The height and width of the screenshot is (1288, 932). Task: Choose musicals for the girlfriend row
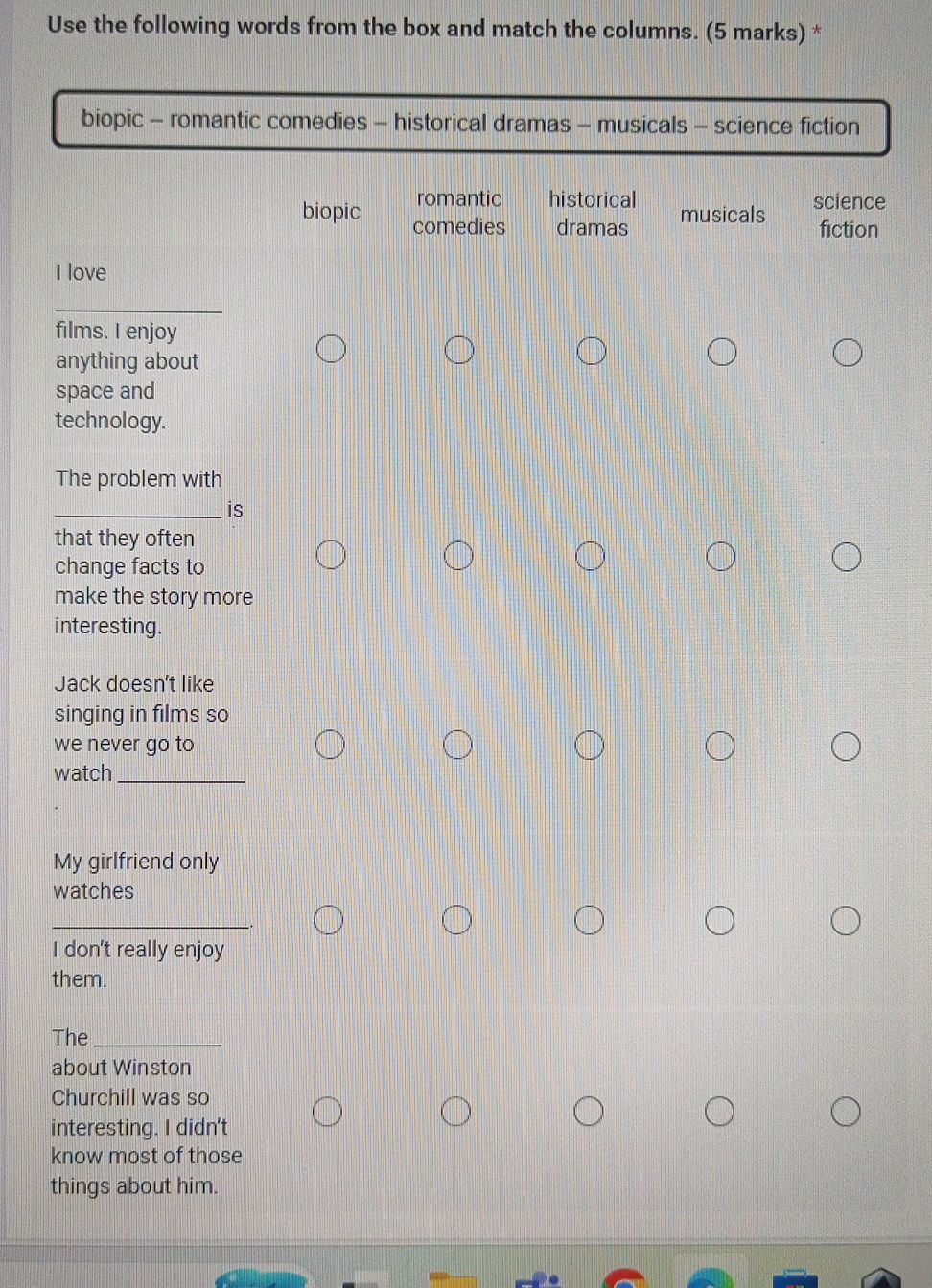[720, 921]
